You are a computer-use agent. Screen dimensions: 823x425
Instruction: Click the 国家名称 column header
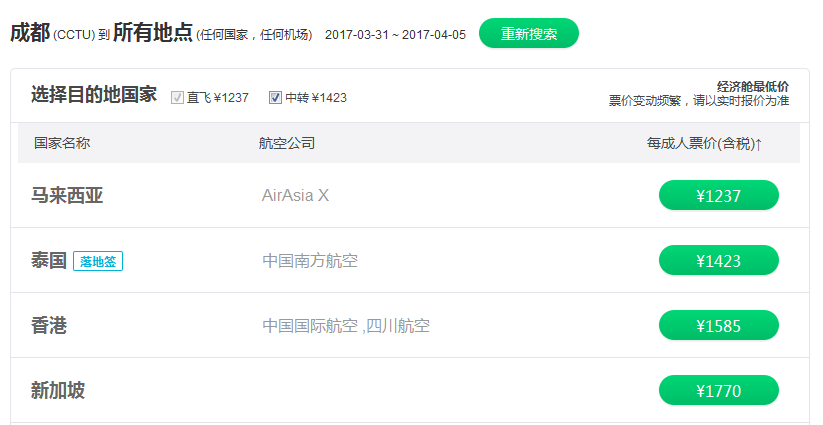pos(62,143)
